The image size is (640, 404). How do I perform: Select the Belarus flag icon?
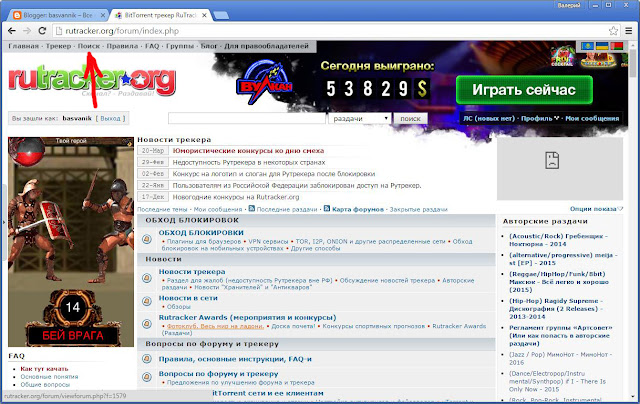pyautogui.click(x=616, y=46)
